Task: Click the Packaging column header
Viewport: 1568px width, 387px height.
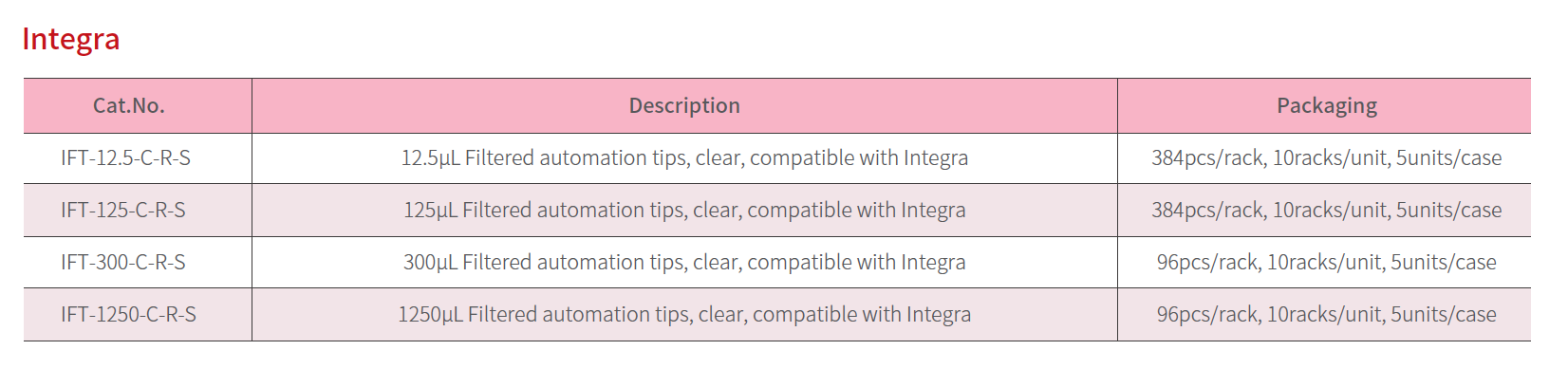Action: (x=1327, y=105)
